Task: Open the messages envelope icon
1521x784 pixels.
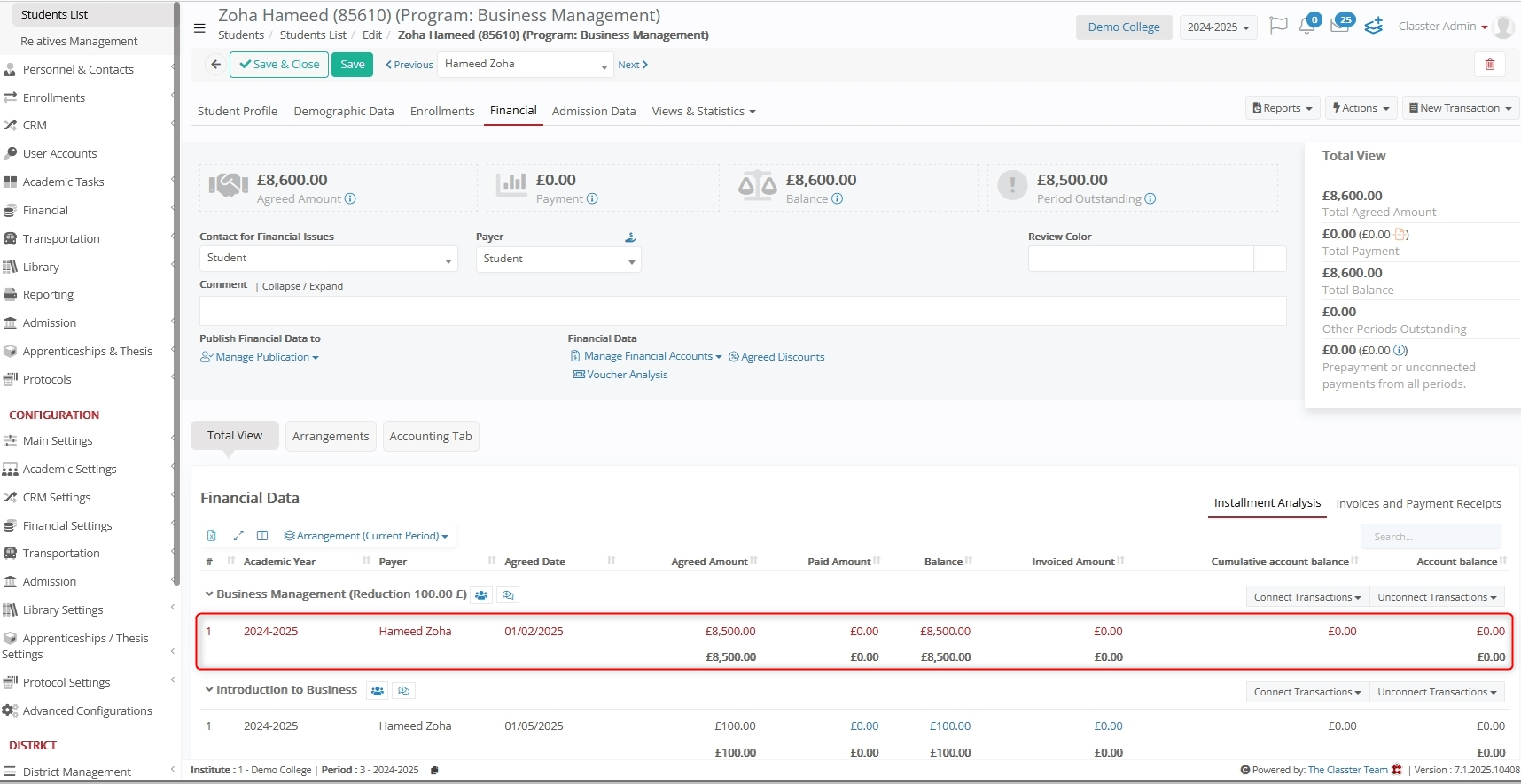Action: [1339, 27]
